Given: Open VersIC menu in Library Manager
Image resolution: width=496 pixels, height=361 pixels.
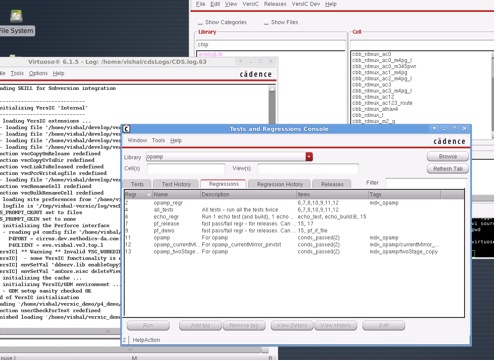Looking at the screenshot, I should [250, 4].
